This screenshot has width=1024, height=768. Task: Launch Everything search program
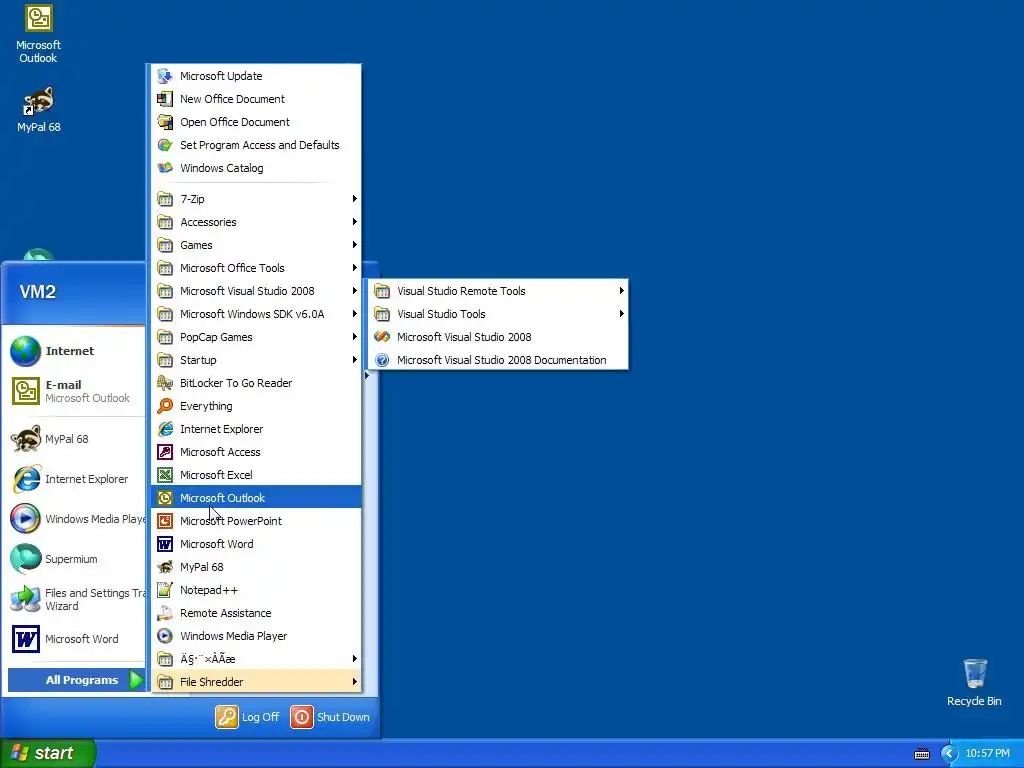[x=256, y=406]
